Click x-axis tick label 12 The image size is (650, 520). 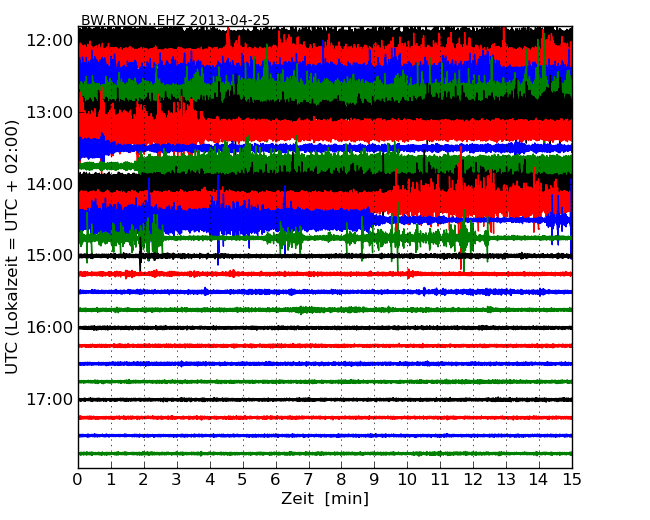[473, 480]
